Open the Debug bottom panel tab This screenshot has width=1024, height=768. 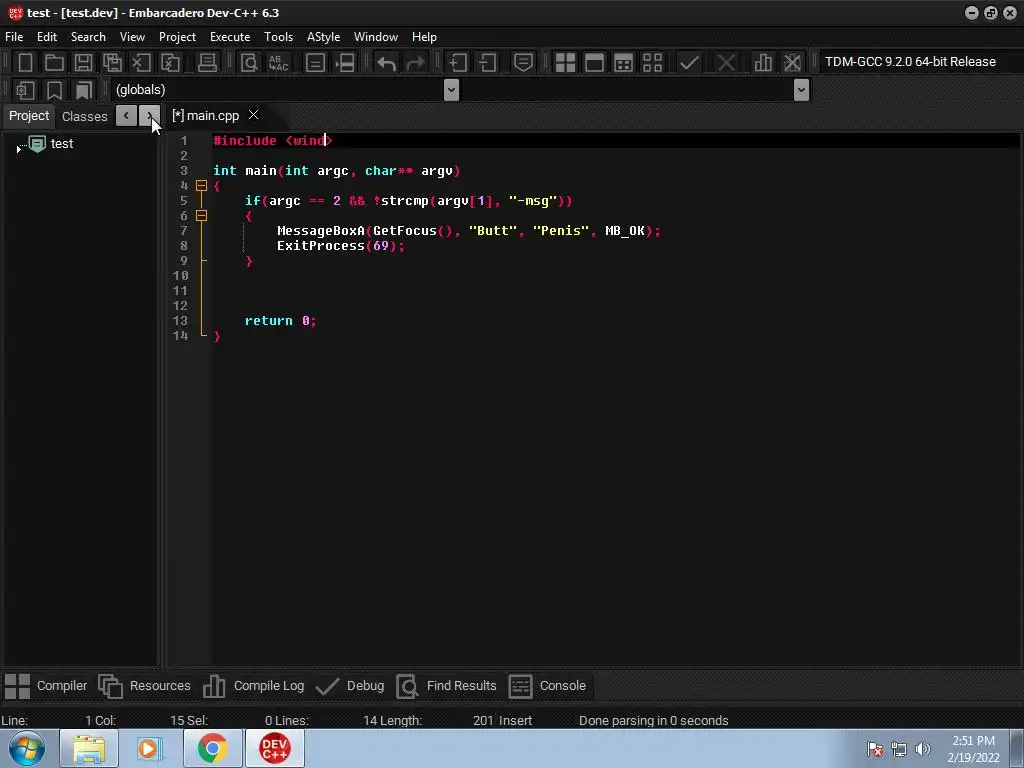[x=350, y=686]
